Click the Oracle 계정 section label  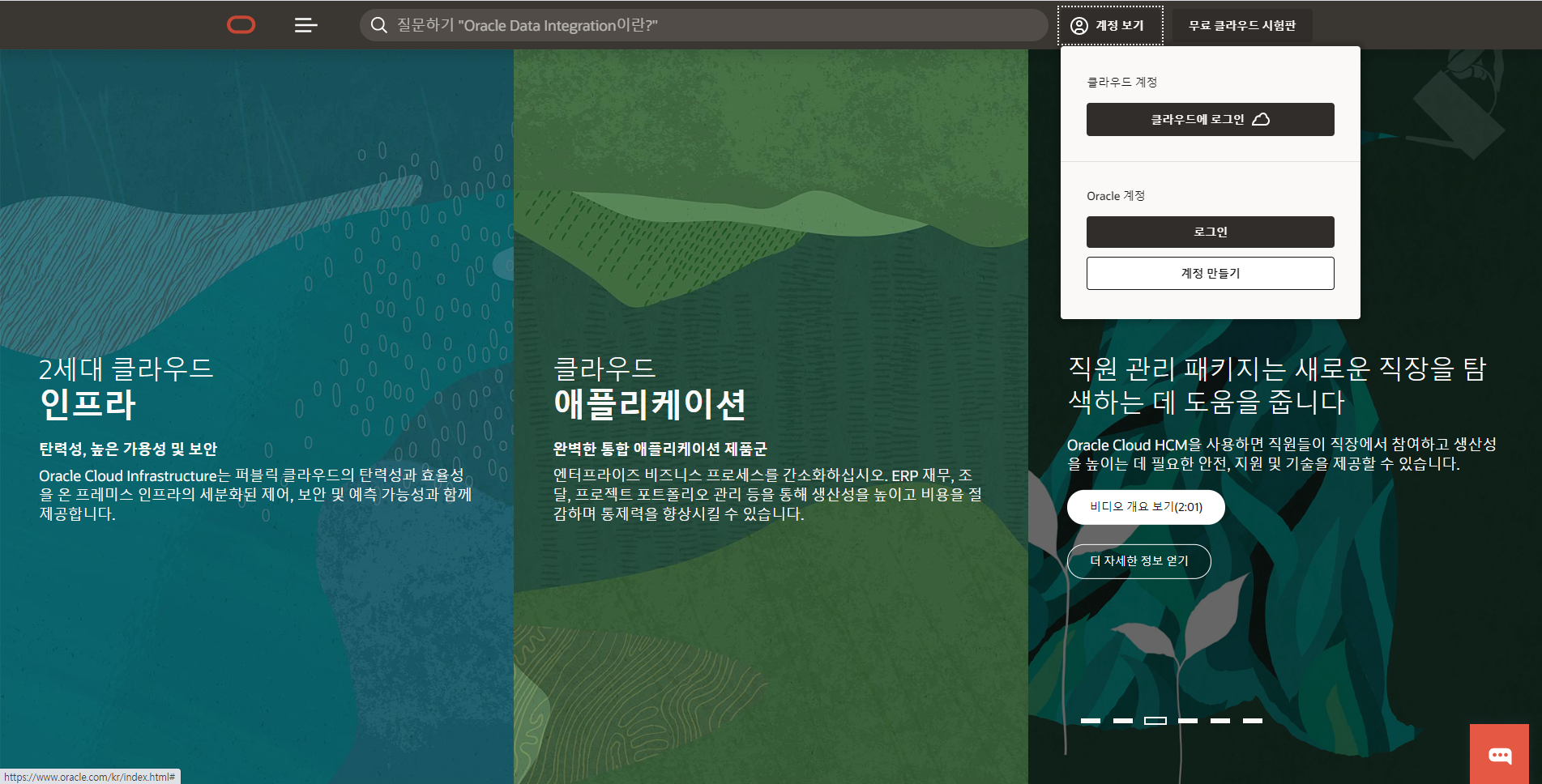[1116, 196]
